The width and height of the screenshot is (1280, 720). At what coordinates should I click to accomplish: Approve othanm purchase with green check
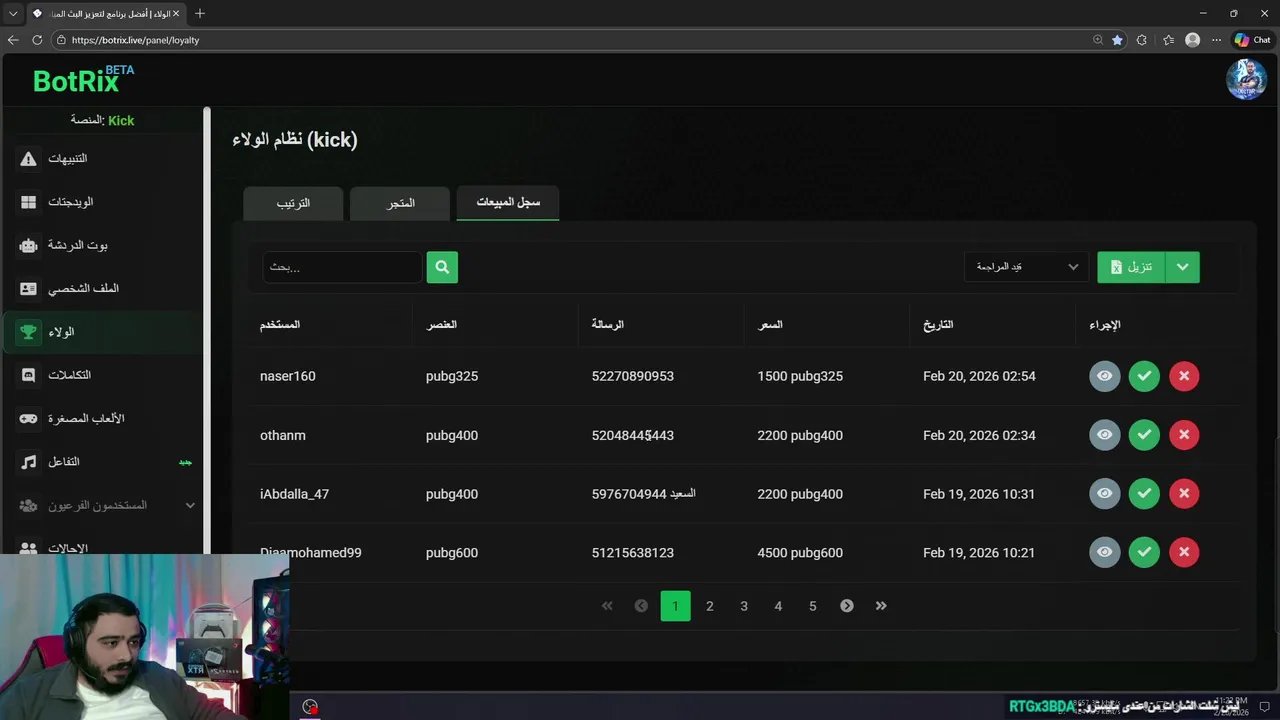pyautogui.click(x=1144, y=435)
